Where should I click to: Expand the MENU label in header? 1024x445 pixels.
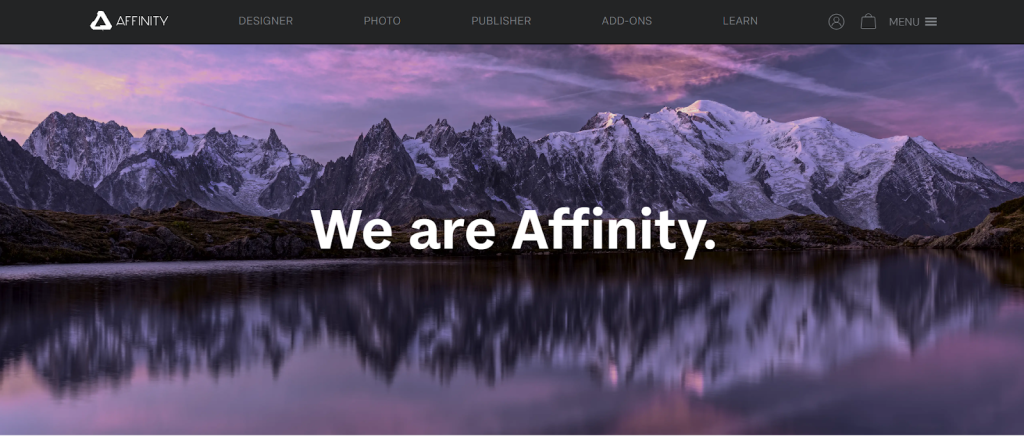[x=904, y=22]
